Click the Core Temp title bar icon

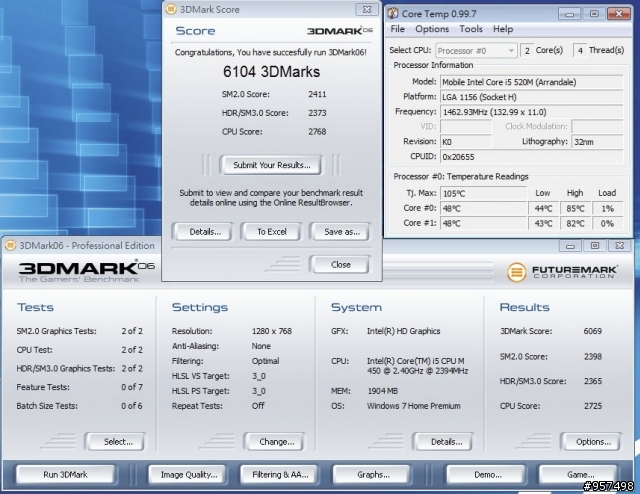click(393, 13)
